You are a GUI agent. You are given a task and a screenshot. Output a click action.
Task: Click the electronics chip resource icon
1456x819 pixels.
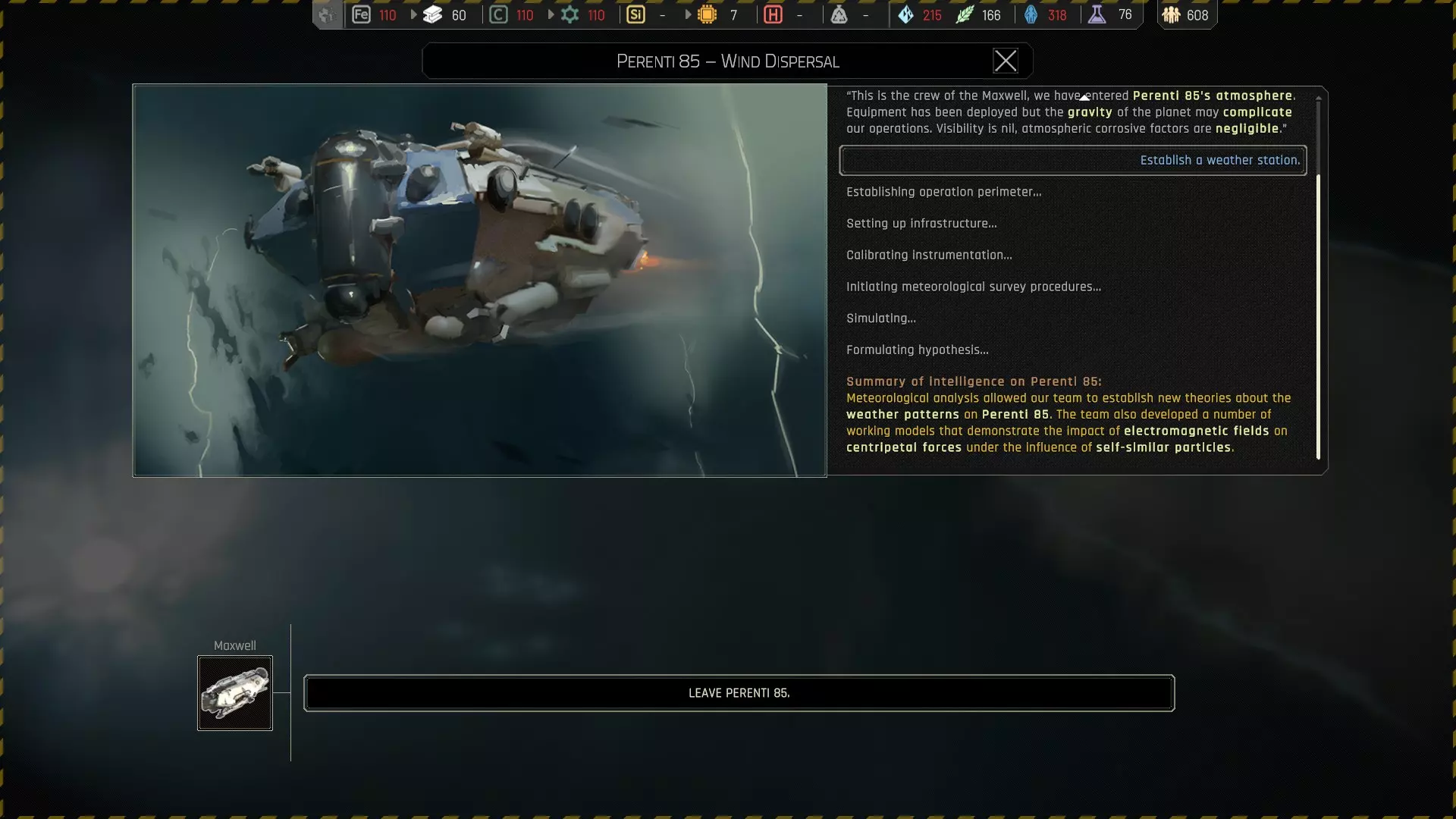point(707,15)
